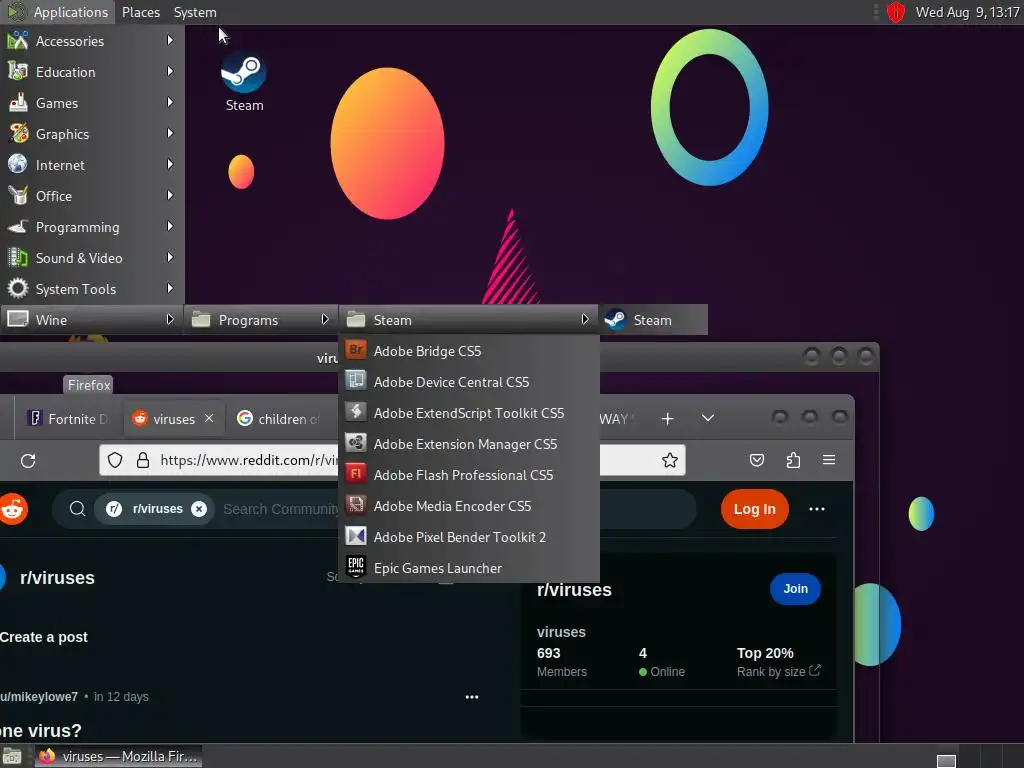Open the Firefox extensions icon
The width and height of the screenshot is (1024, 768).
click(793, 460)
